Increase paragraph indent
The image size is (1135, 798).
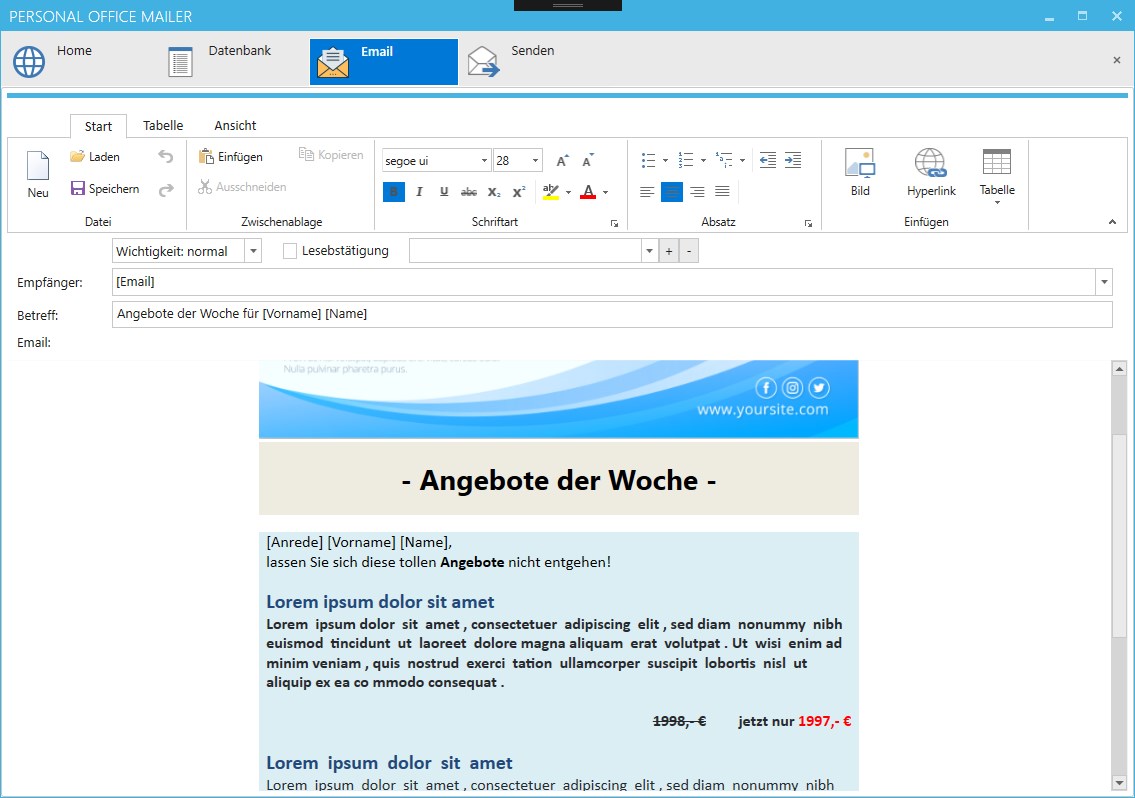(793, 160)
